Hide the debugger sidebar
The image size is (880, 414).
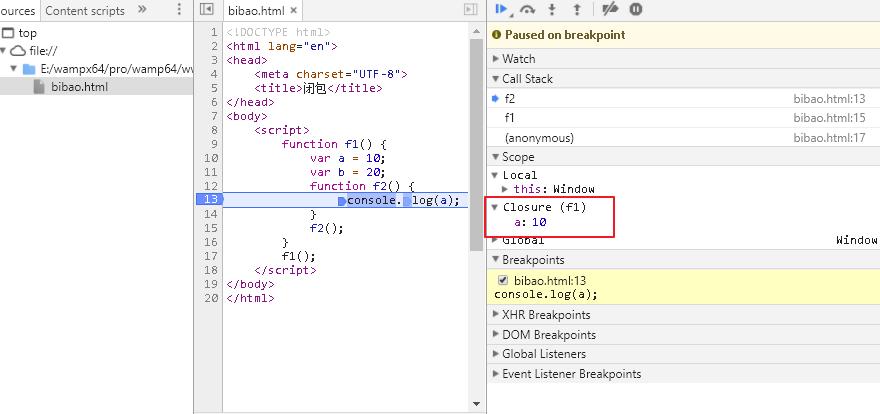click(x=470, y=10)
